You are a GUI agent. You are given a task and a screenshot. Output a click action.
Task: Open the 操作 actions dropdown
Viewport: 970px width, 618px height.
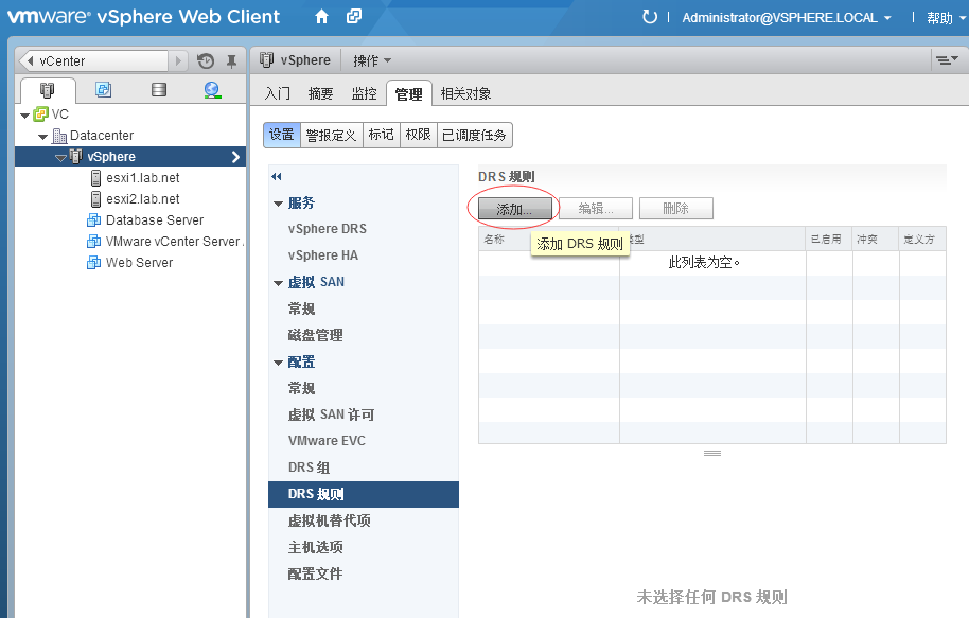coord(372,61)
